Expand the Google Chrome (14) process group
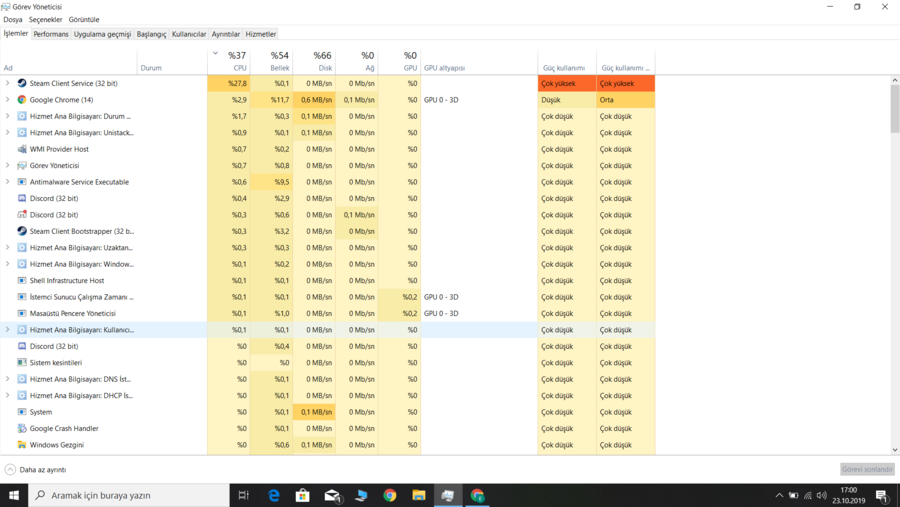The height and width of the screenshot is (507, 900). click(7, 100)
